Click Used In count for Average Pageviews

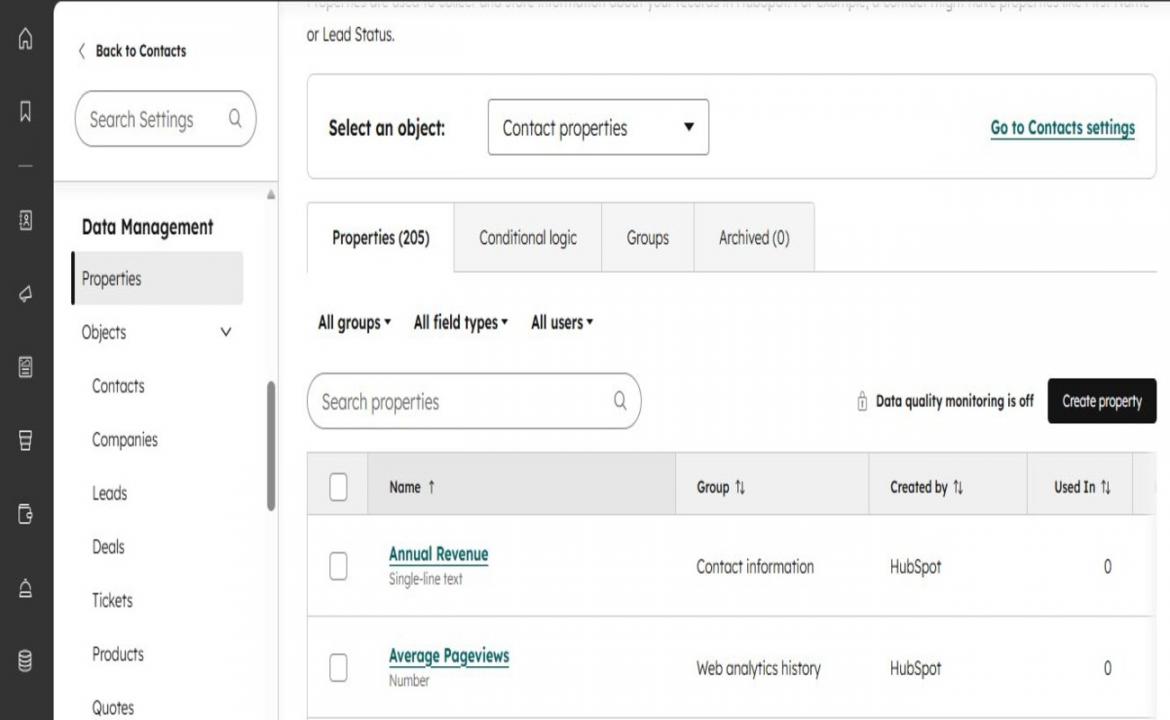pyautogui.click(x=1107, y=668)
